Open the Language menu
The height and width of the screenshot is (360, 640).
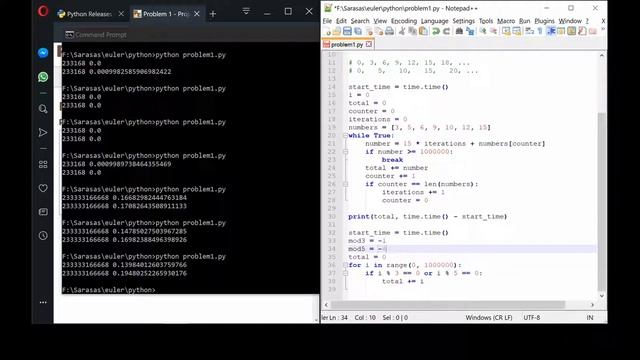pos(434,21)
